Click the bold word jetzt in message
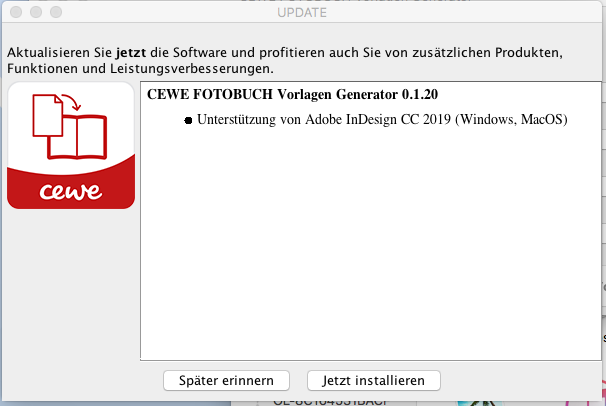 coord(131,53)
